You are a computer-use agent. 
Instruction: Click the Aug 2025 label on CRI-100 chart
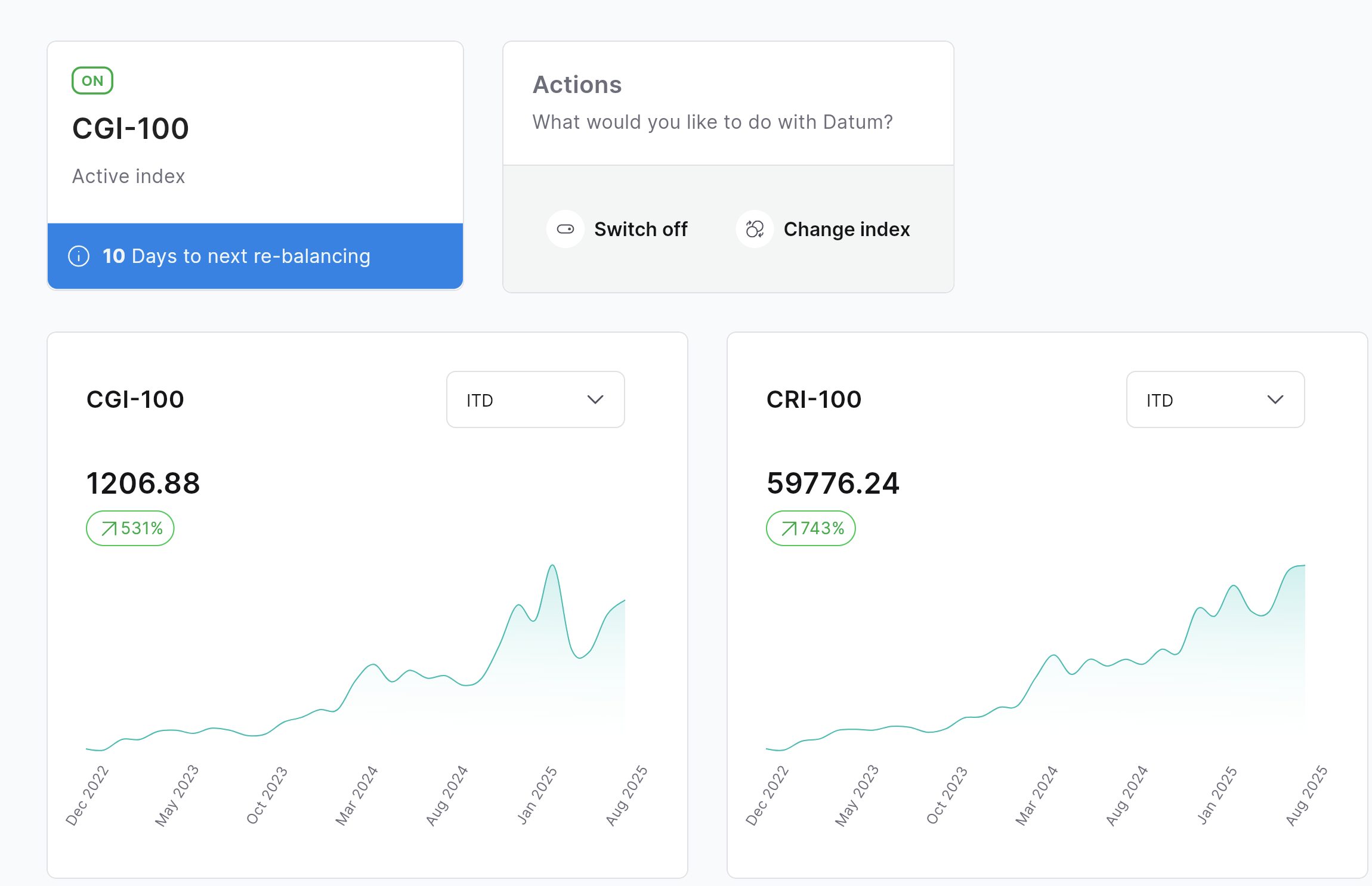pyautogui.click(x=1306, y=795)
